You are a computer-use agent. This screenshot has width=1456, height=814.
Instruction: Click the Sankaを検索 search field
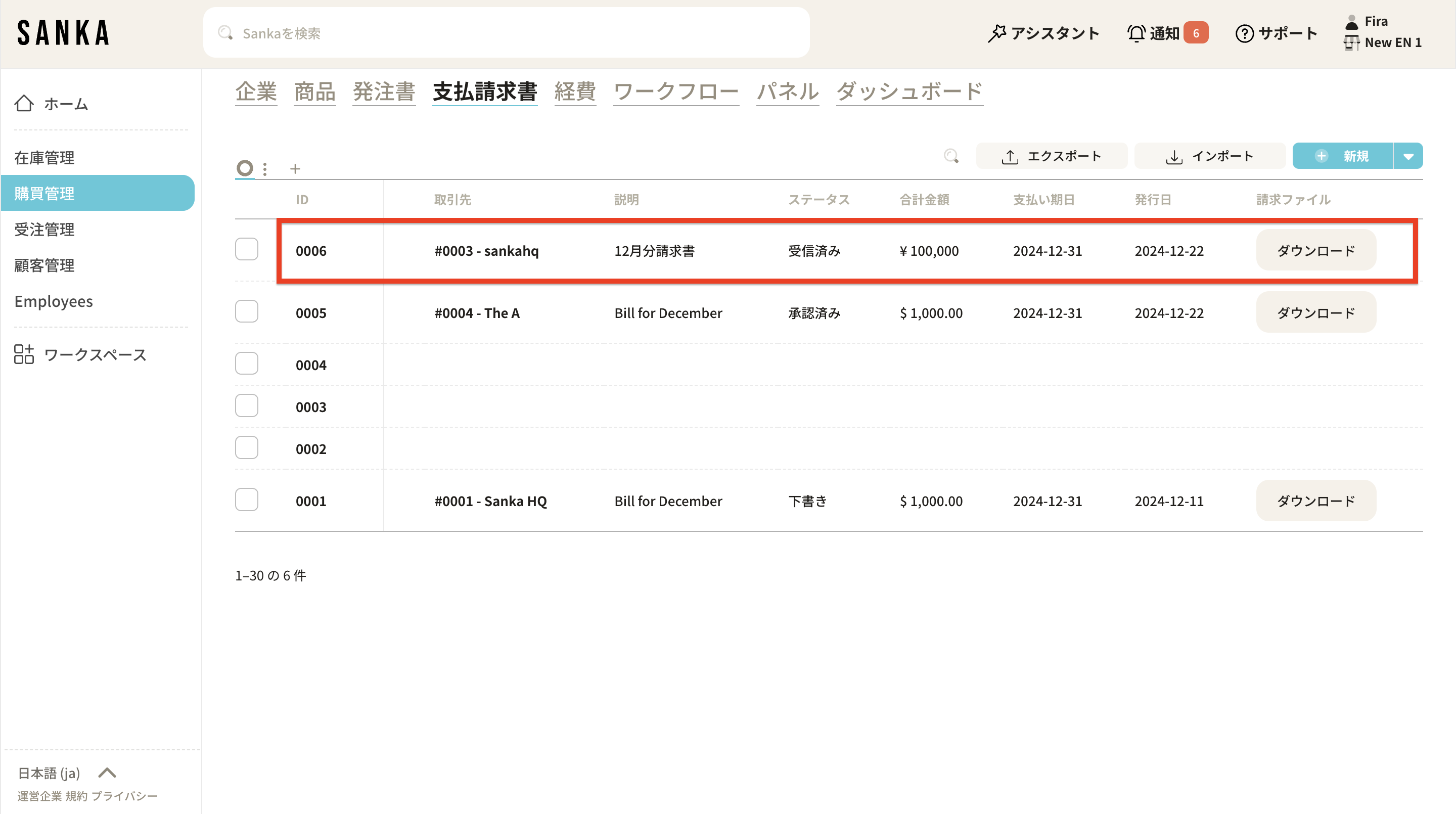tap(507, 33)
